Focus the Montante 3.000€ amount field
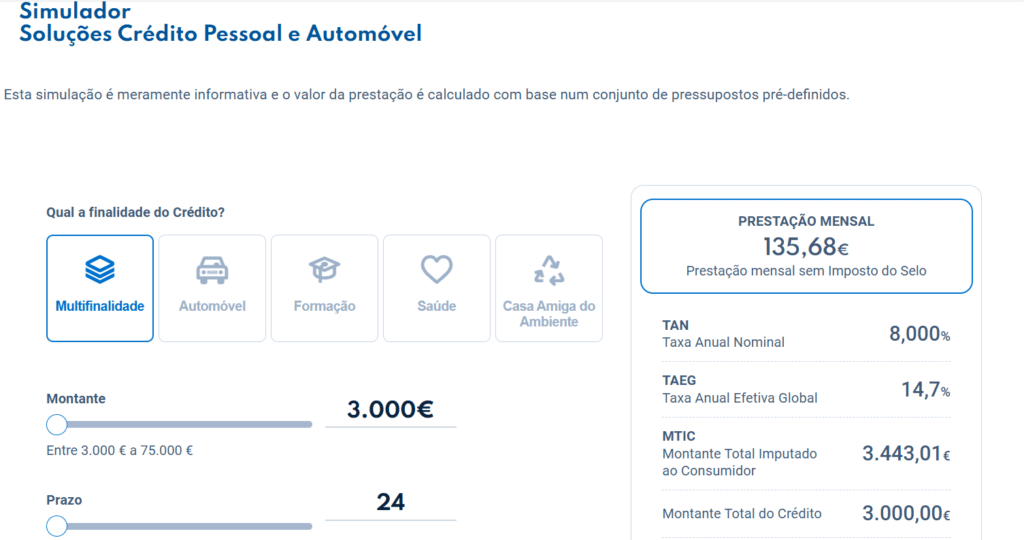 pos(390,409)
